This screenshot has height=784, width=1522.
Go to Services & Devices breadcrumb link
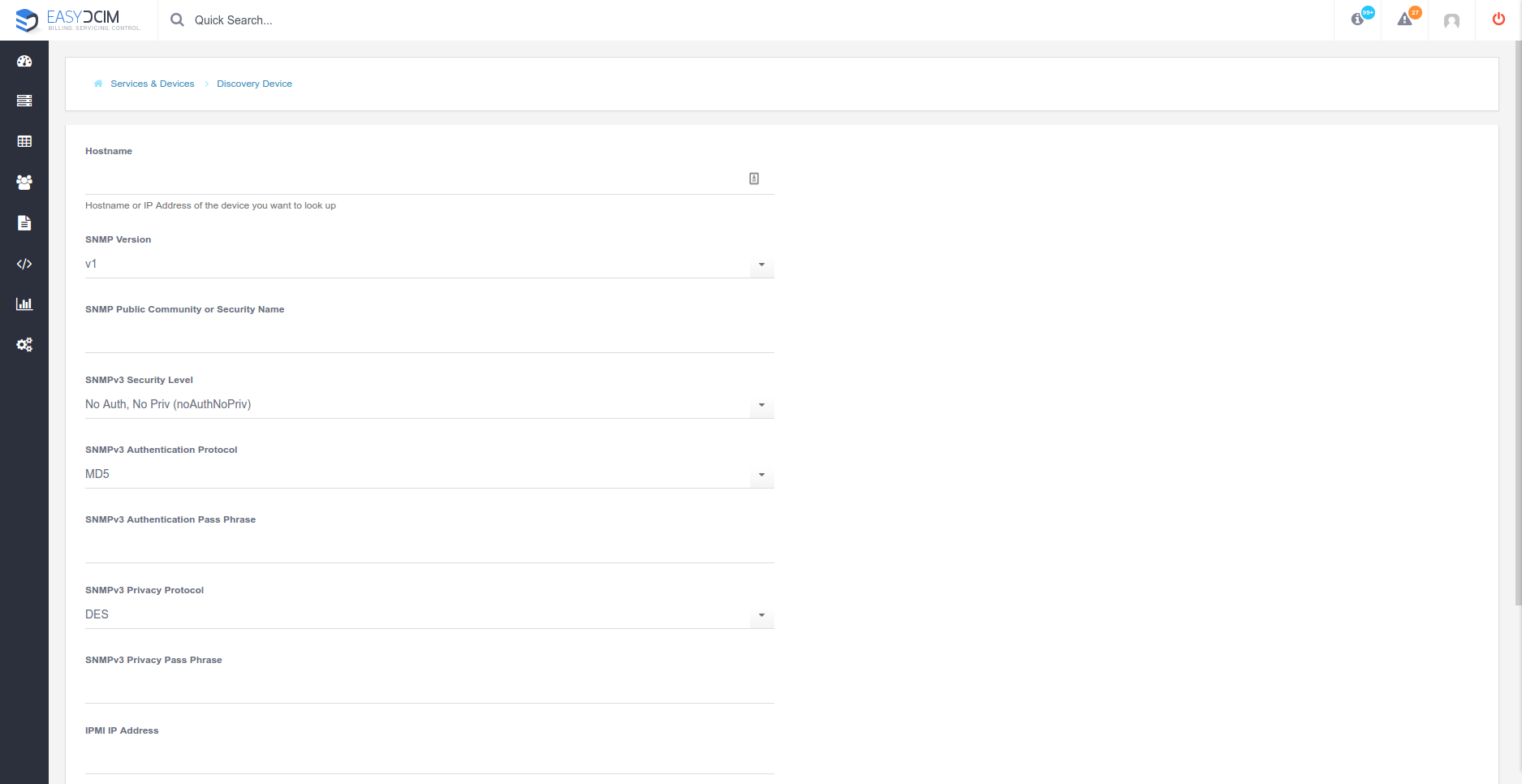[153, 84]
